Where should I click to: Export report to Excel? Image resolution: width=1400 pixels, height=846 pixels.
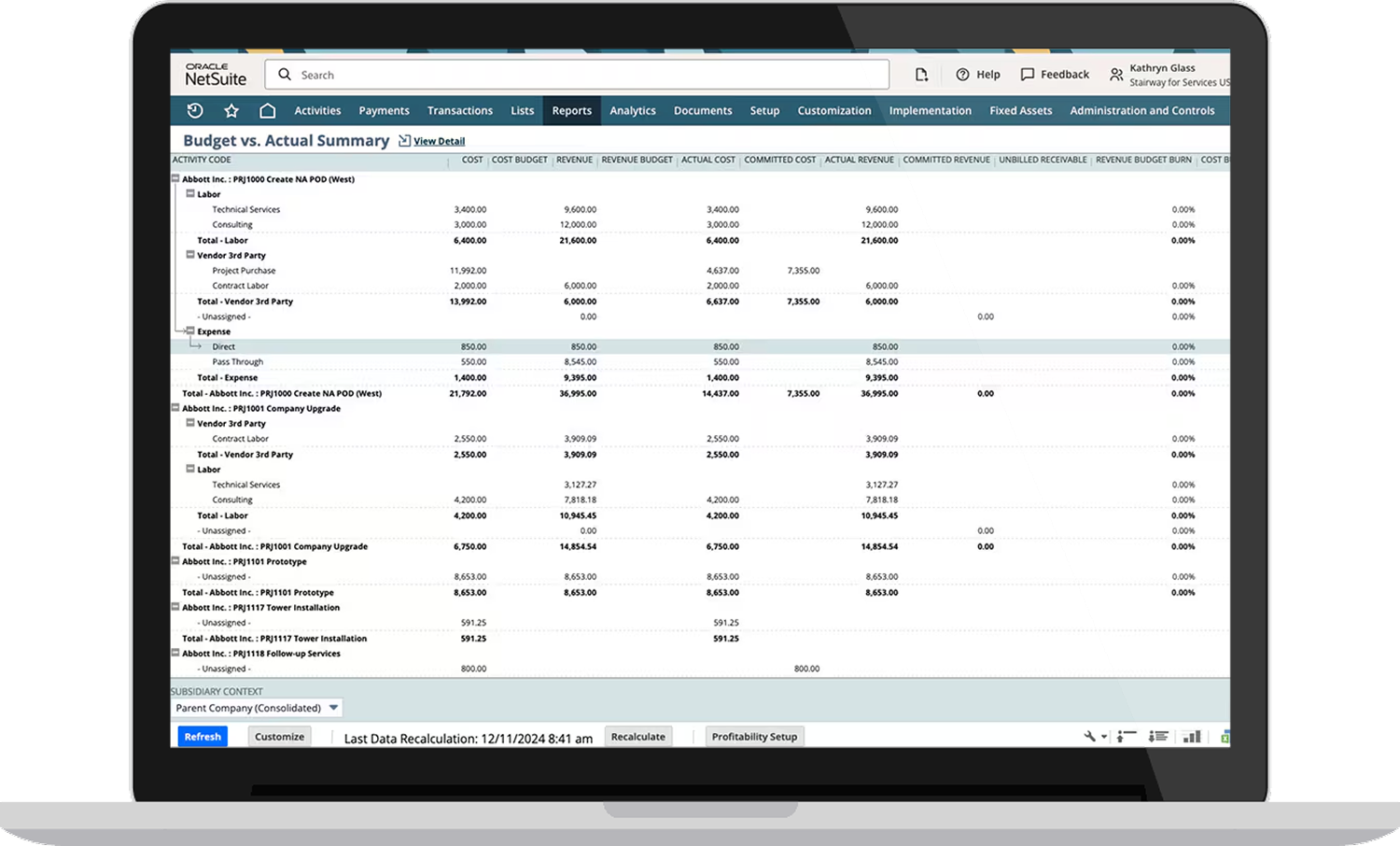tap(1224, 738)
